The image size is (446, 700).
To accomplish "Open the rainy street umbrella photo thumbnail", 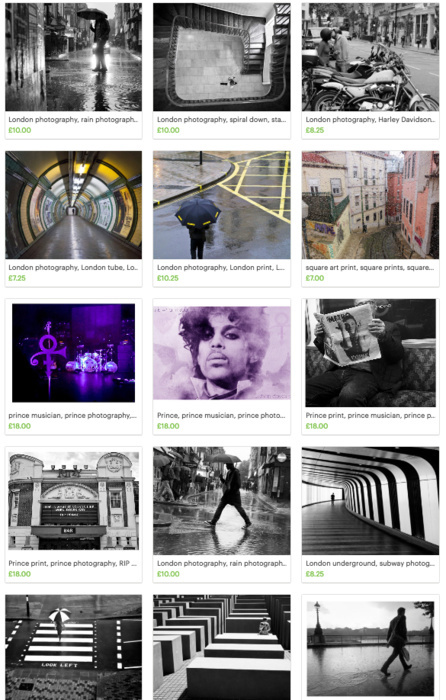I will coord(74,57).
